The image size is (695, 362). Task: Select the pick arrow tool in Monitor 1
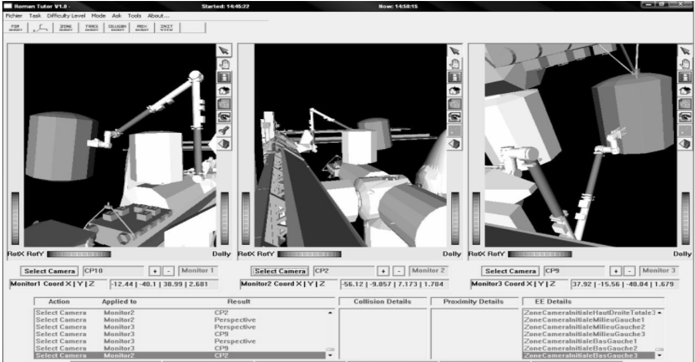[x=224, y=50]
